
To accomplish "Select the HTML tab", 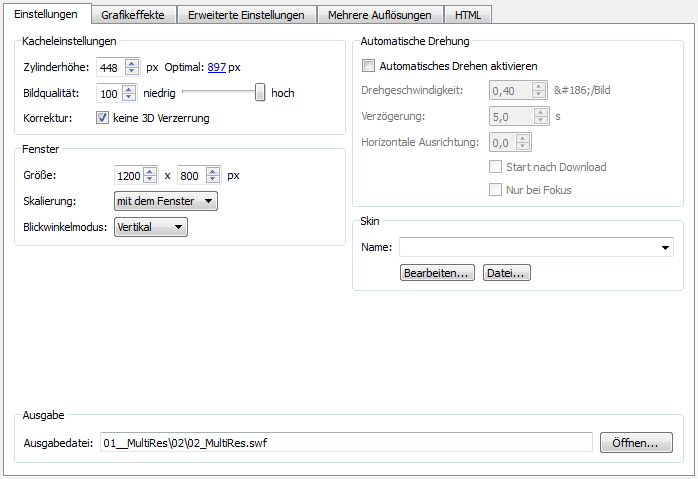I will 467,15.
